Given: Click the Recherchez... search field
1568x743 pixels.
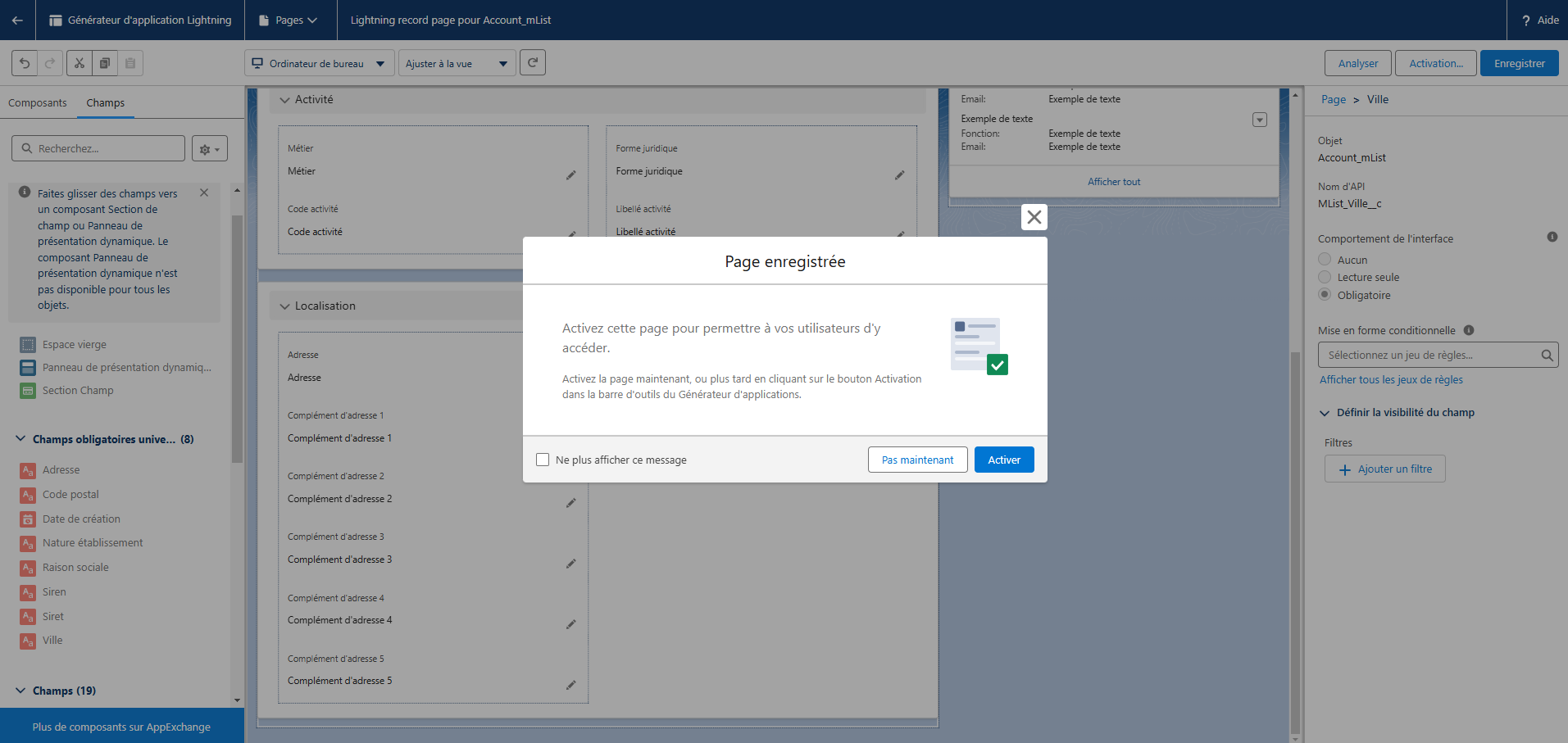Looking at the screenshot, I should 98,148.
